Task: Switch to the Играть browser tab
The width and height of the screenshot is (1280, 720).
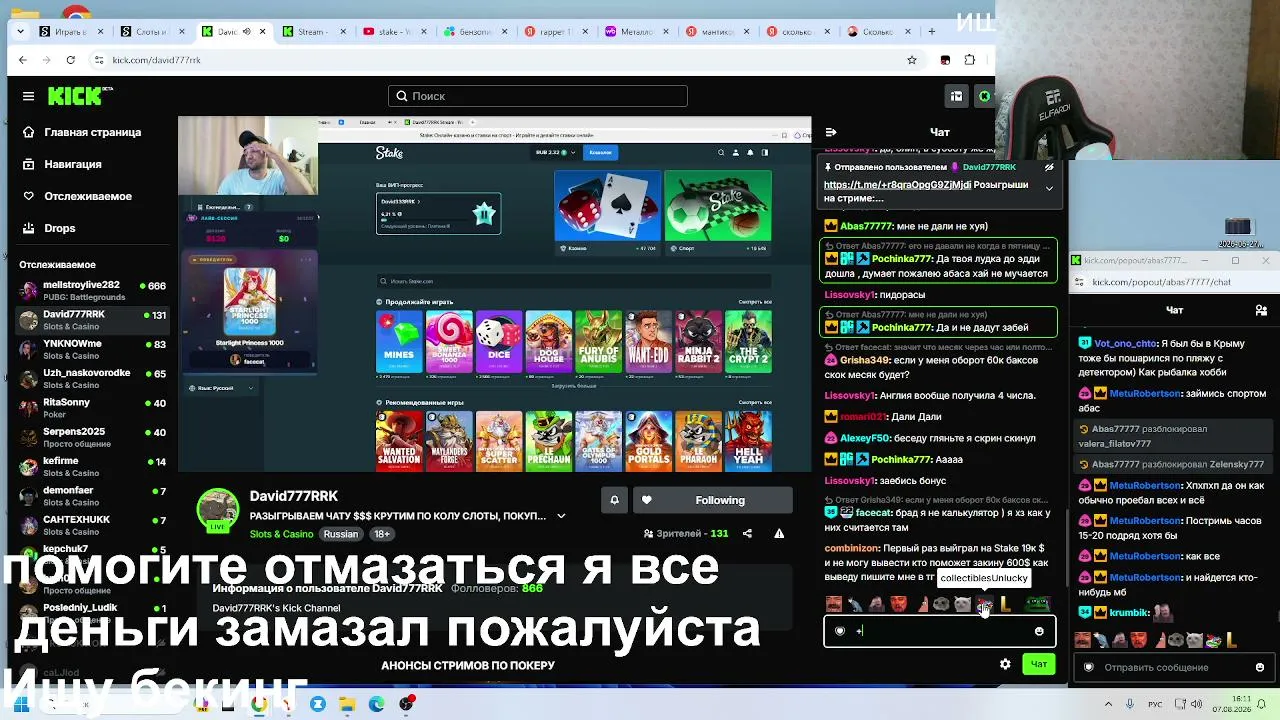Action: 70,31
